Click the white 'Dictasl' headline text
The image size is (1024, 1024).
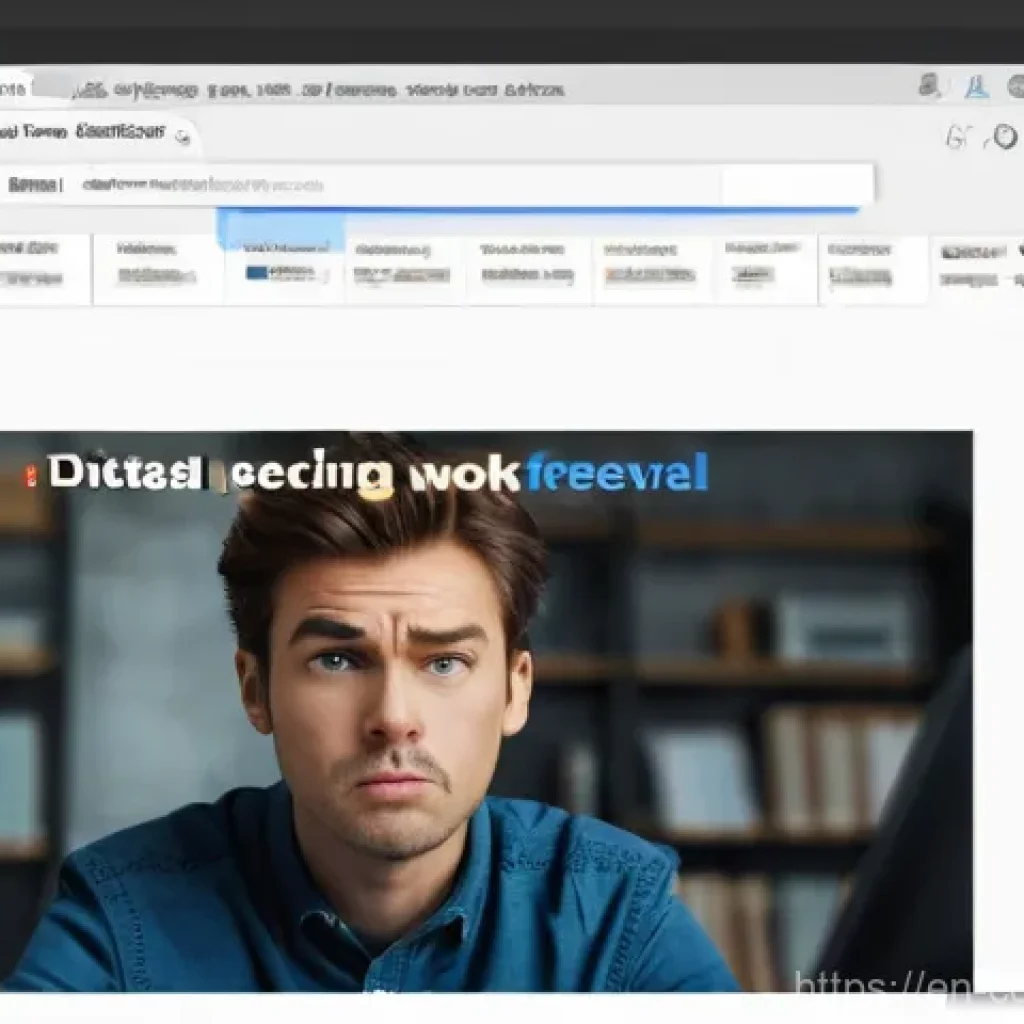[x=124, y=474]
